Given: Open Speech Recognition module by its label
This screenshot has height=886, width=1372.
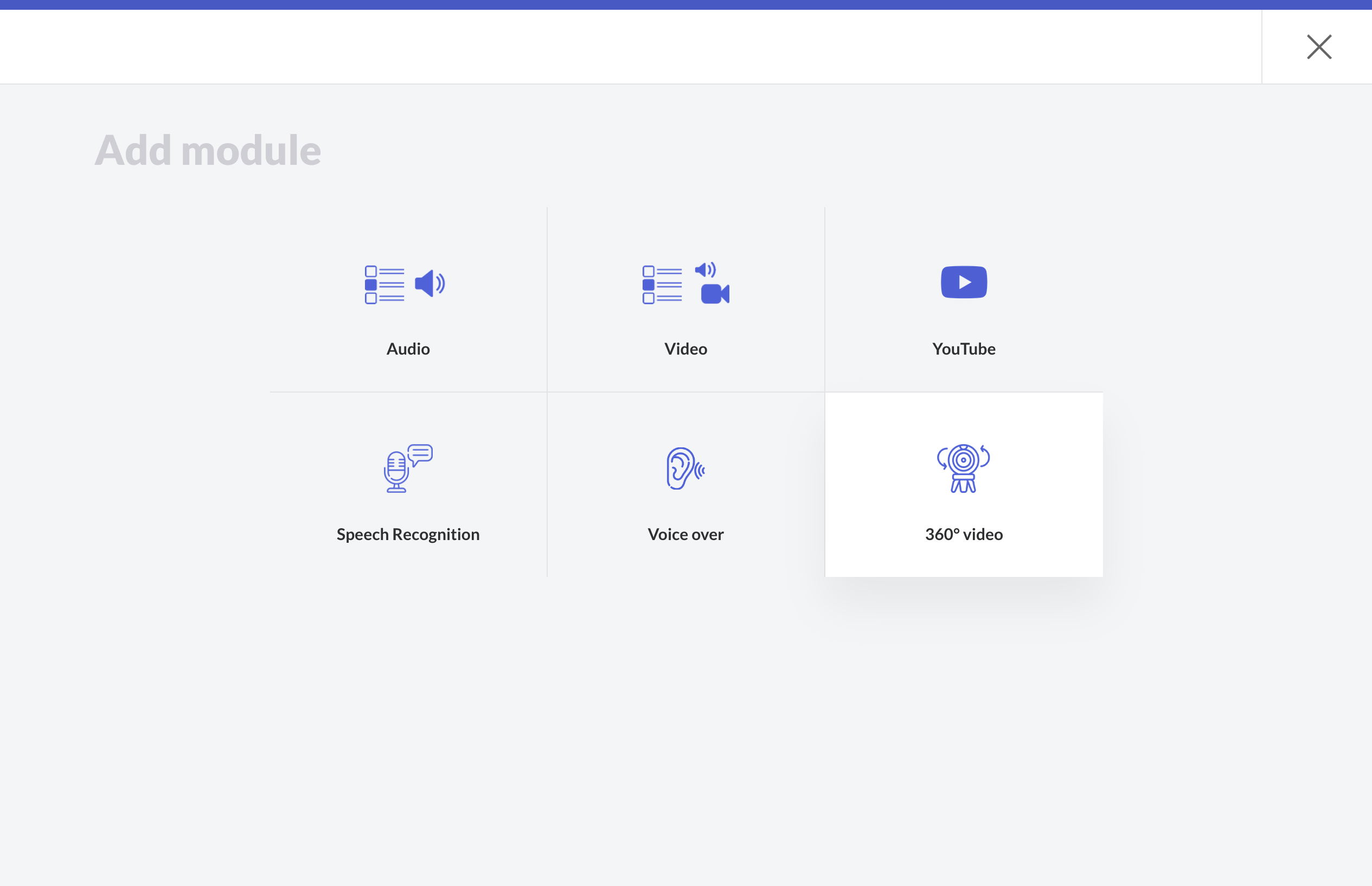Looking at the screenshot, I should point(408,534).
